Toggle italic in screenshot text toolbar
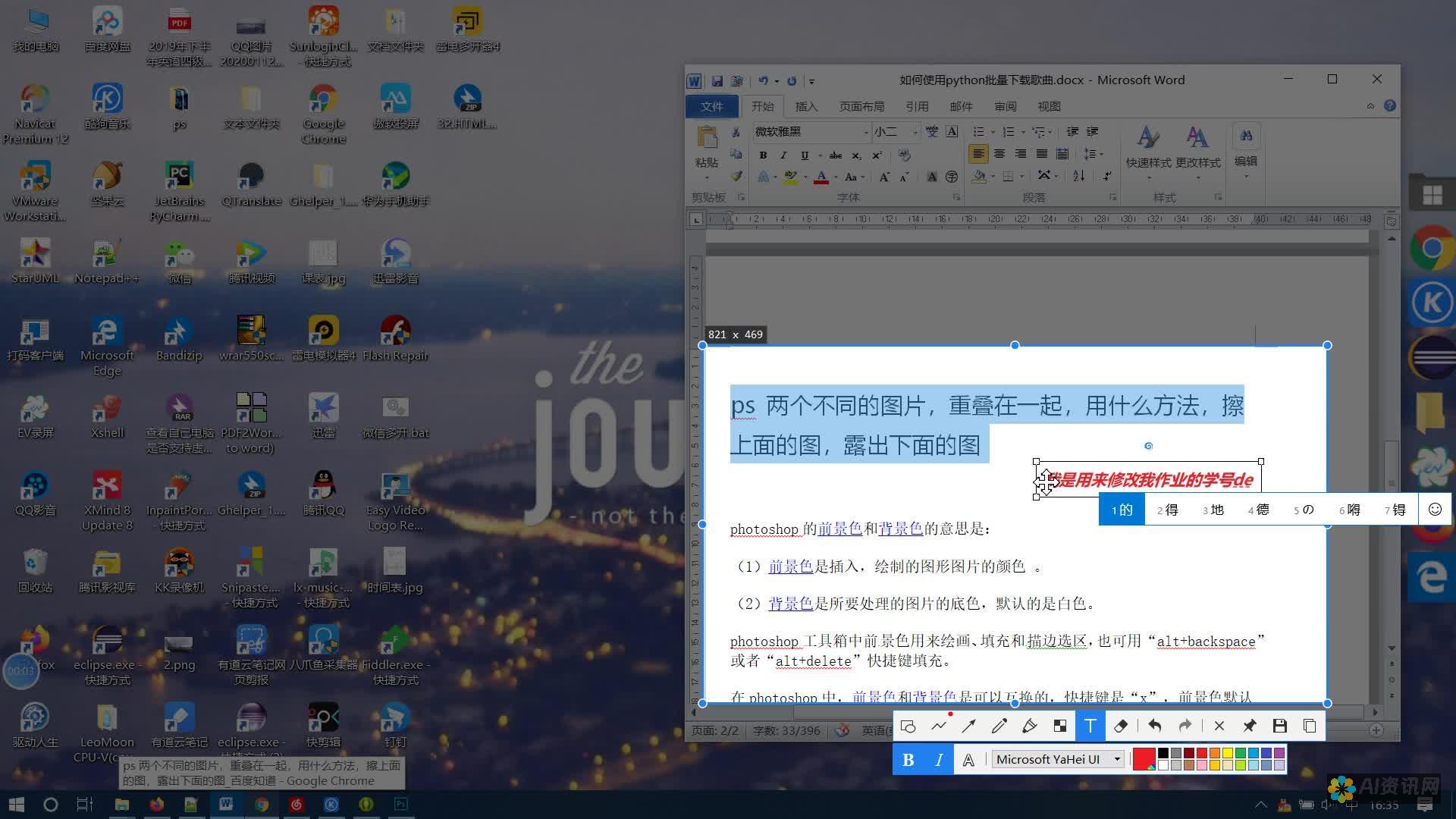Image resolution: width=1456 pixels, height=819 pixels. 939,760
